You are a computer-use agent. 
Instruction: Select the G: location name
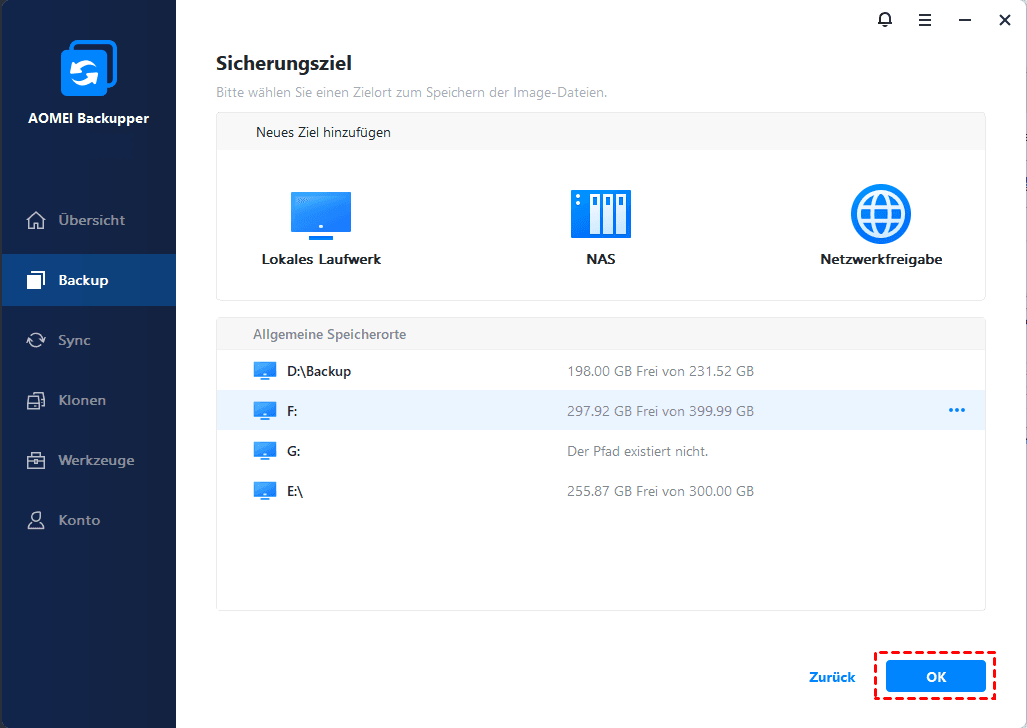pyautogui.click(x=293, y=451)
